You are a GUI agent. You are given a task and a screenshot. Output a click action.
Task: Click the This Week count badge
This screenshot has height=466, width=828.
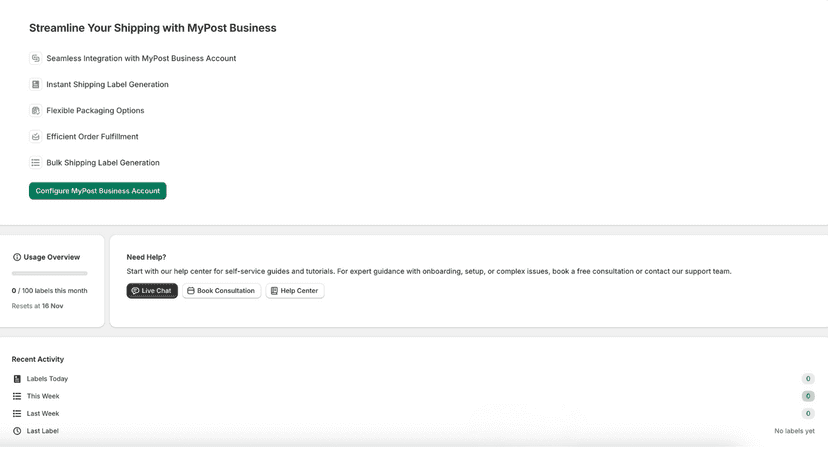point(808,396)
